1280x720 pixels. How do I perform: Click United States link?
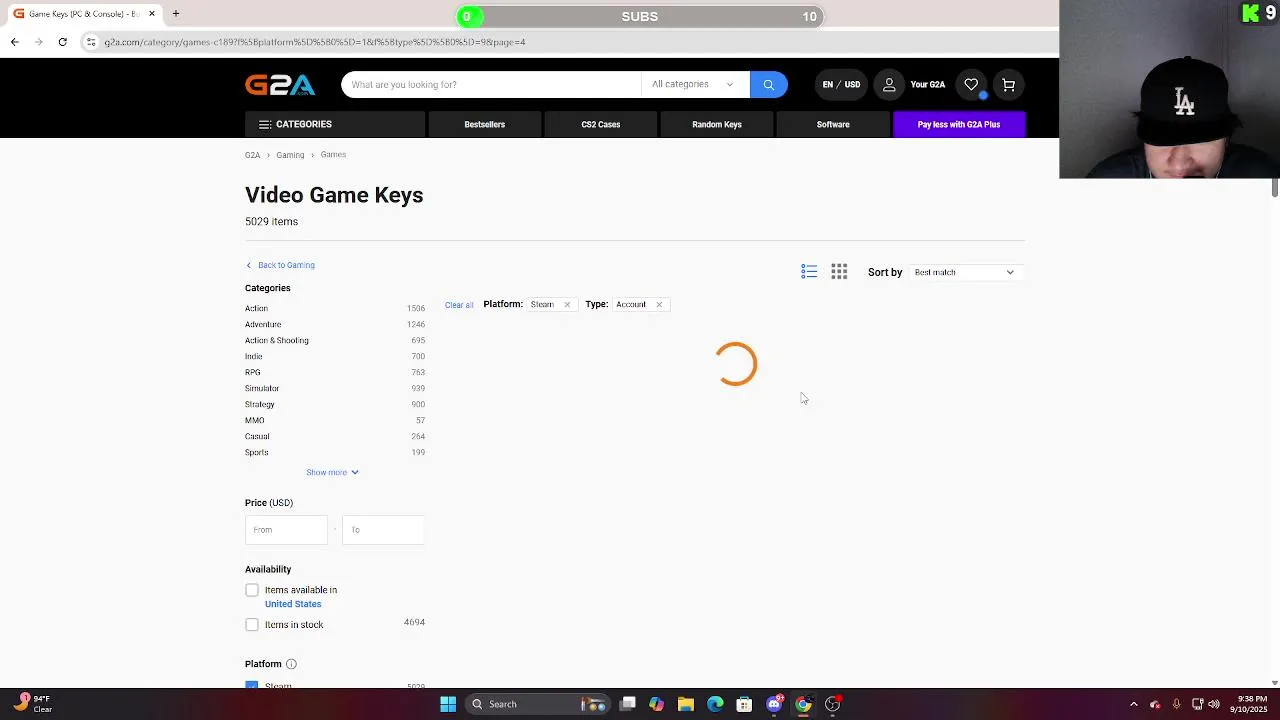pos(293,604)
